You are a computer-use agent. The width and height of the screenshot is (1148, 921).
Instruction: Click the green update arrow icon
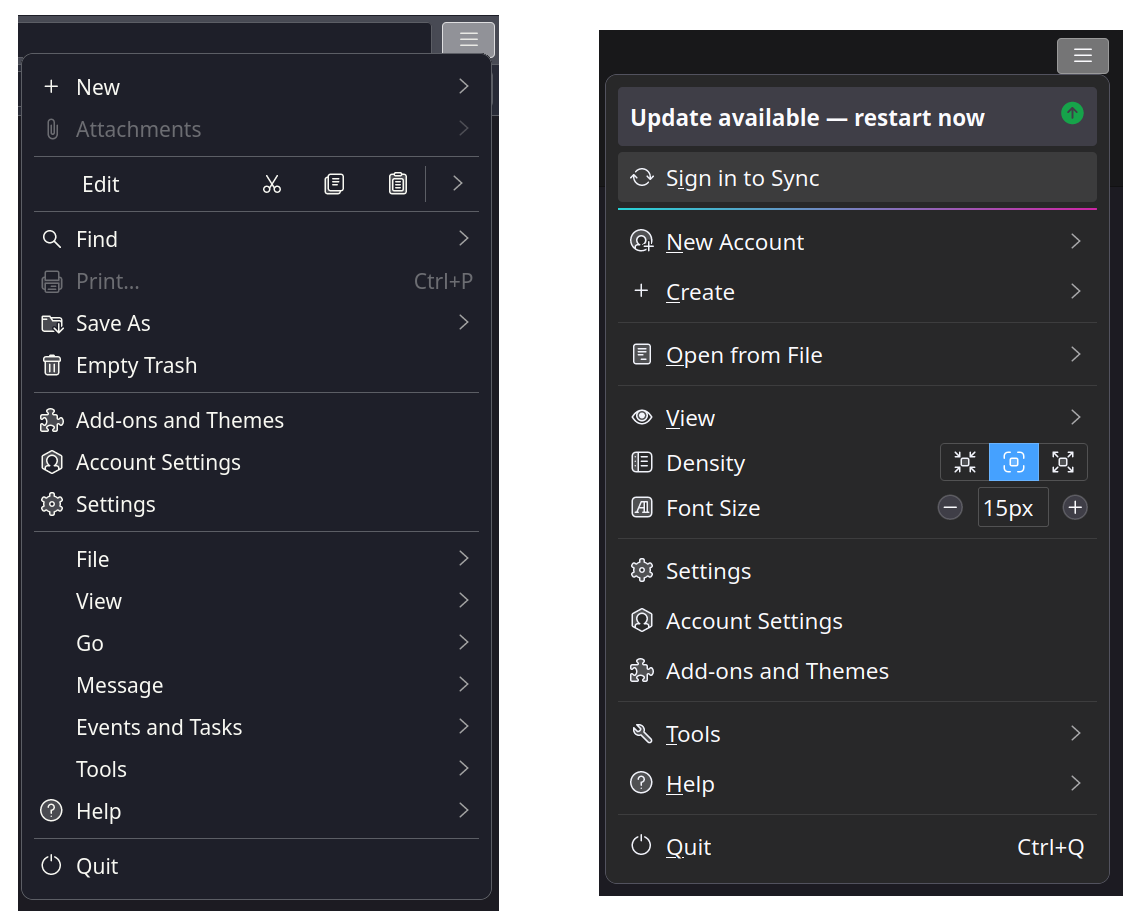(x=1072, y=114)
